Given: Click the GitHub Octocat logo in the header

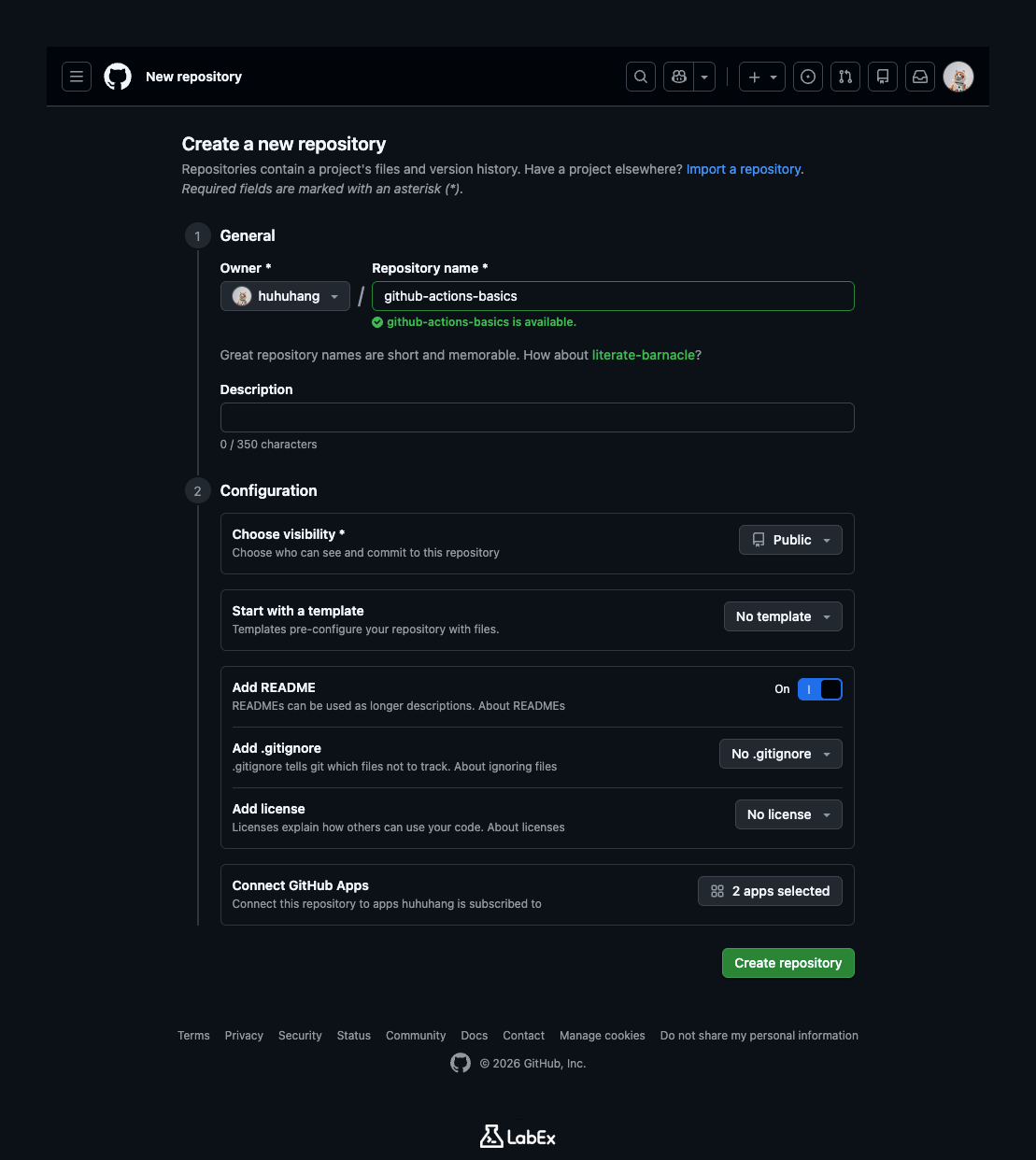Looking at the screenshot, I should tap(118, 77).
